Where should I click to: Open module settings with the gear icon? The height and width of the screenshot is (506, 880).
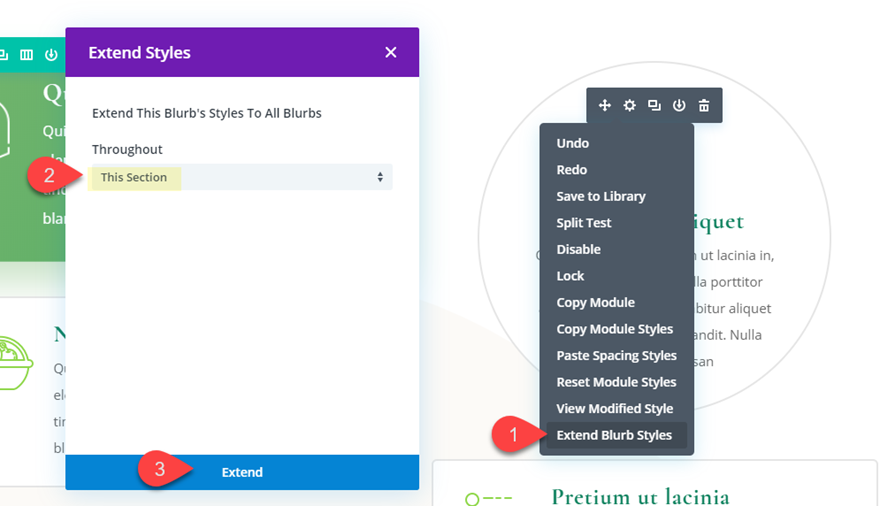pos(630,105)
